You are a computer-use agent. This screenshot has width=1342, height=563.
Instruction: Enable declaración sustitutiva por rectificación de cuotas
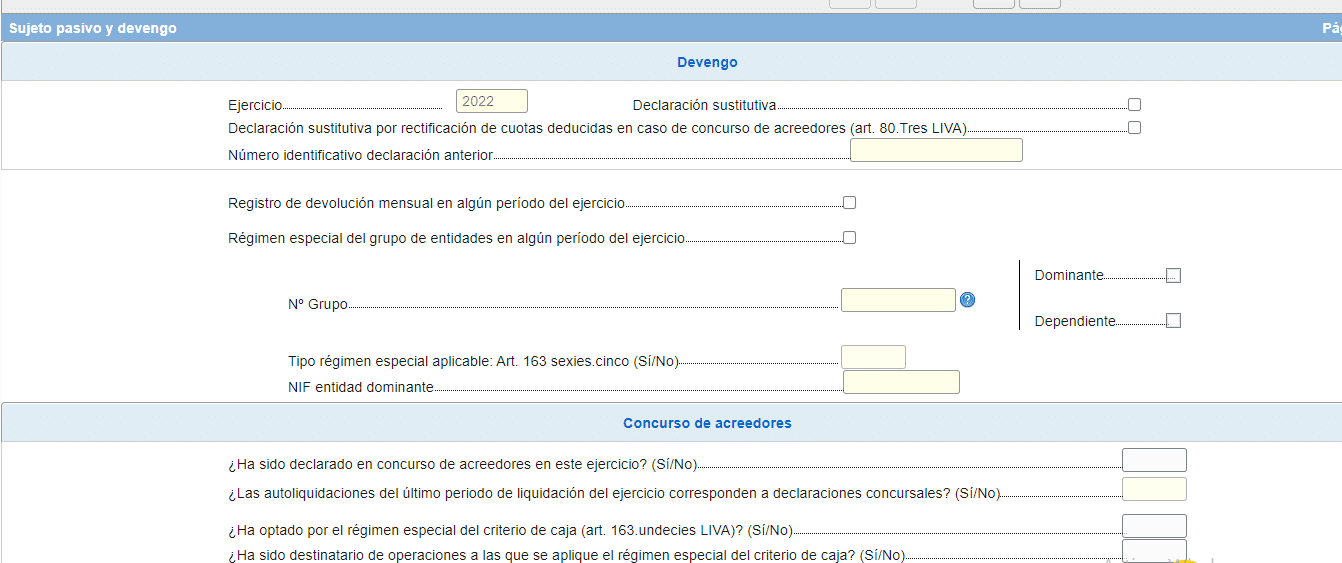1134,128
